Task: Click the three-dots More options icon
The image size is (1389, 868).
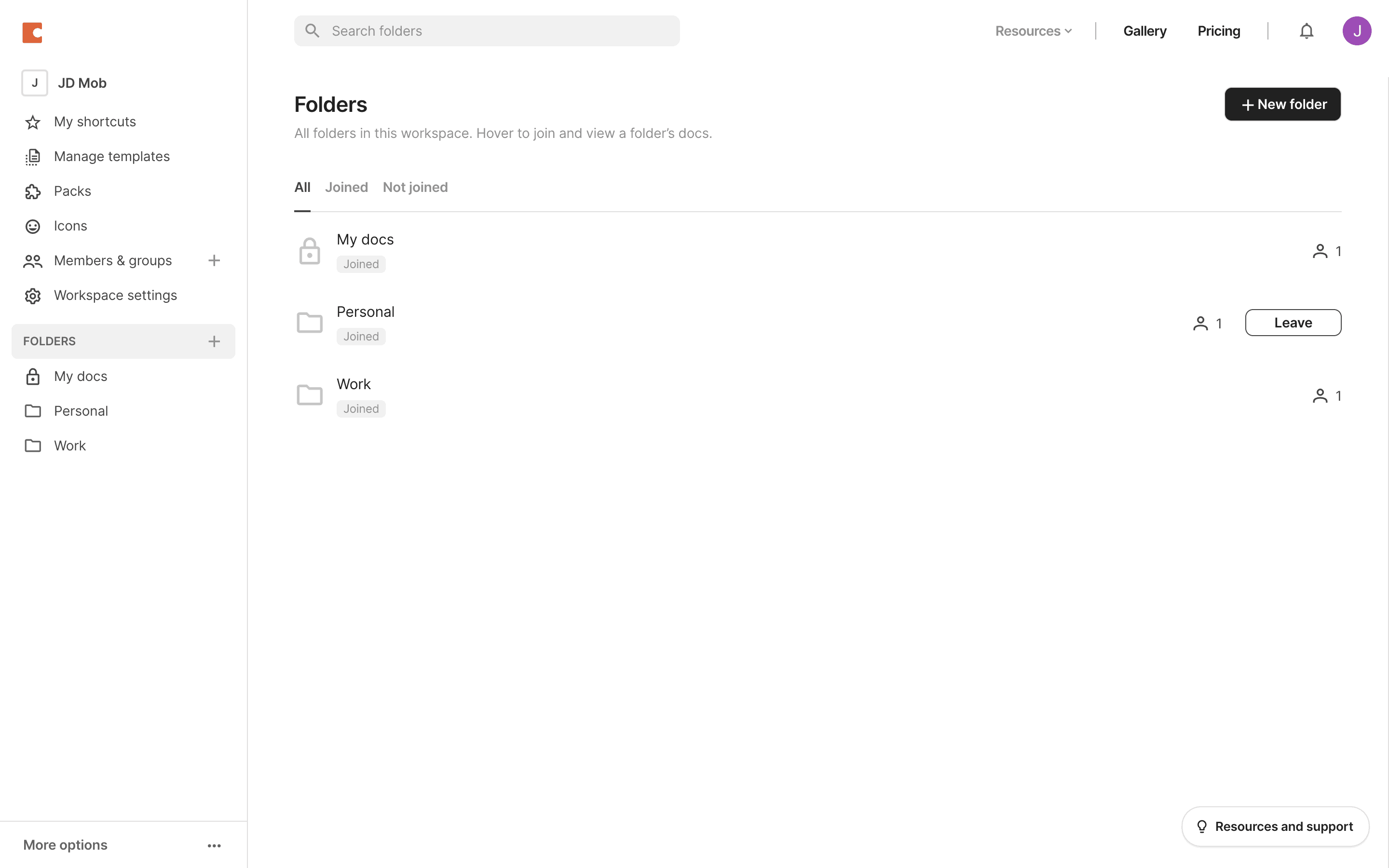Action: (214, 845)
